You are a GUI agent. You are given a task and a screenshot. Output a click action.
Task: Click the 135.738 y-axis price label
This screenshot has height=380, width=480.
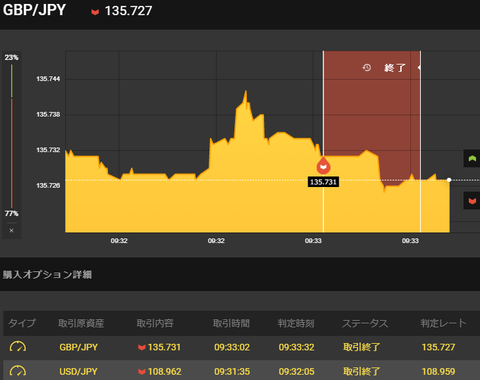[48, 115]
